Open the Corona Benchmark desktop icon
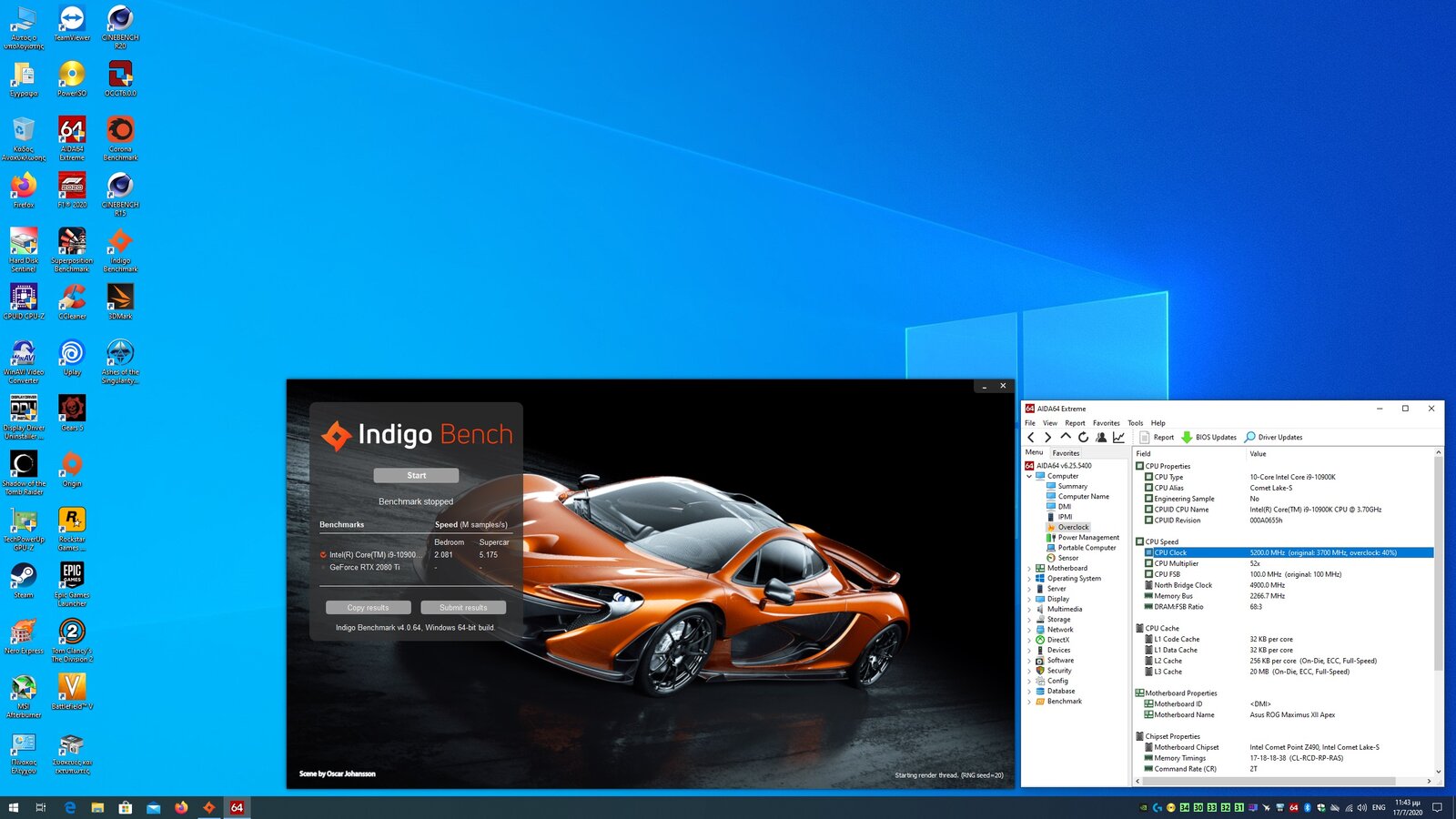The width and height of the screenshot is (1456, 819). (120, 138)
